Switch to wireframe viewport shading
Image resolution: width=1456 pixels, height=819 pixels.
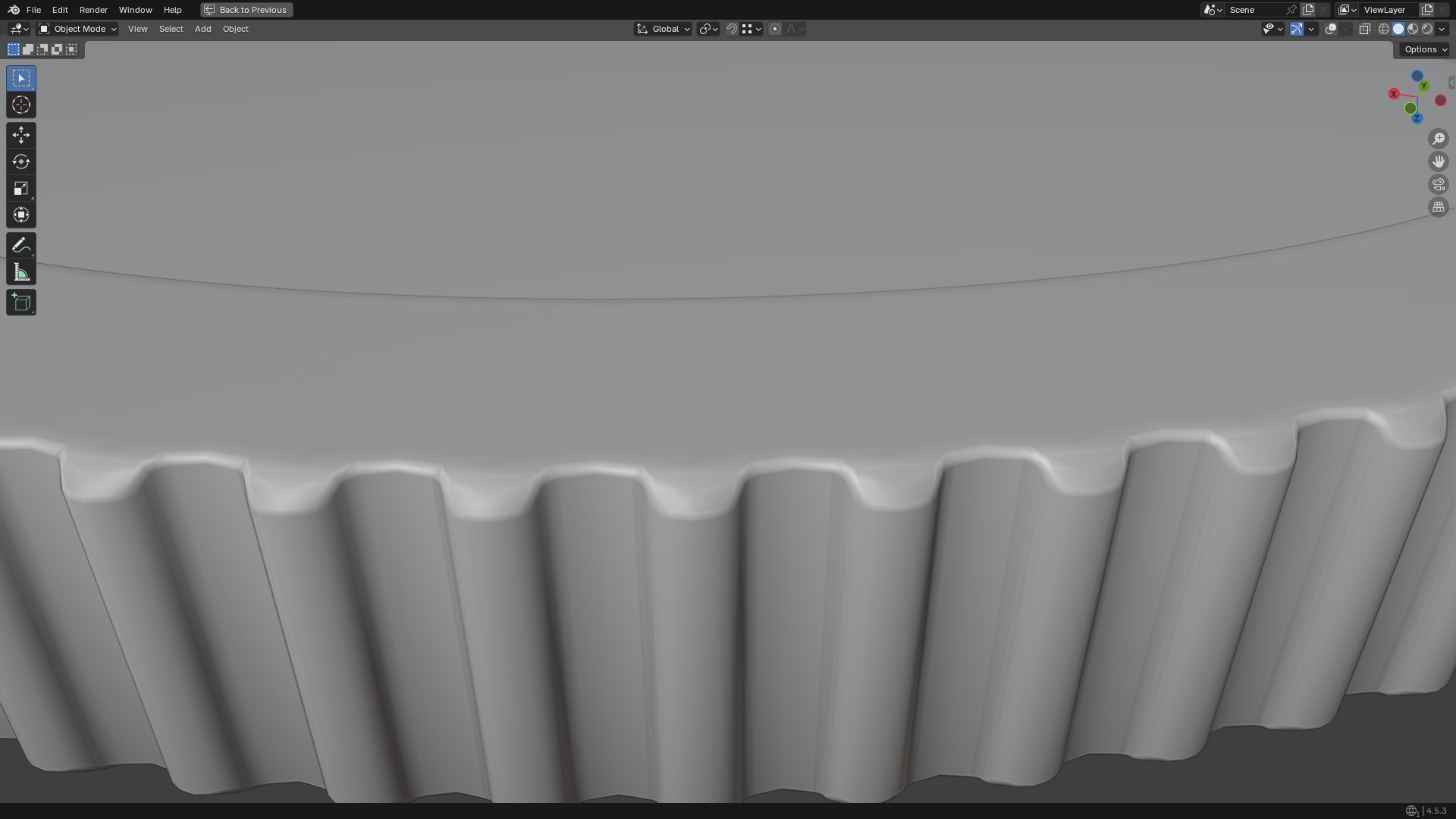[x=1383, y=29]
